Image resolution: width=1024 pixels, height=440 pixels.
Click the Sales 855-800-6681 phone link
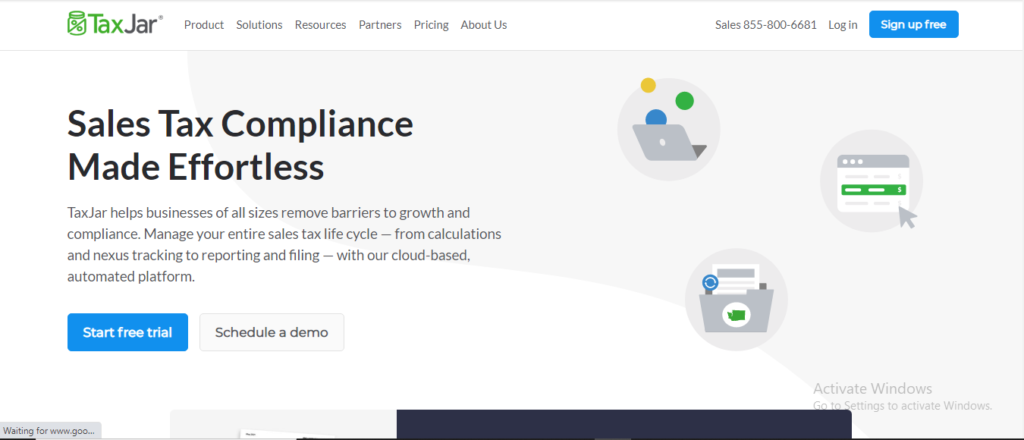click(766, 25)
